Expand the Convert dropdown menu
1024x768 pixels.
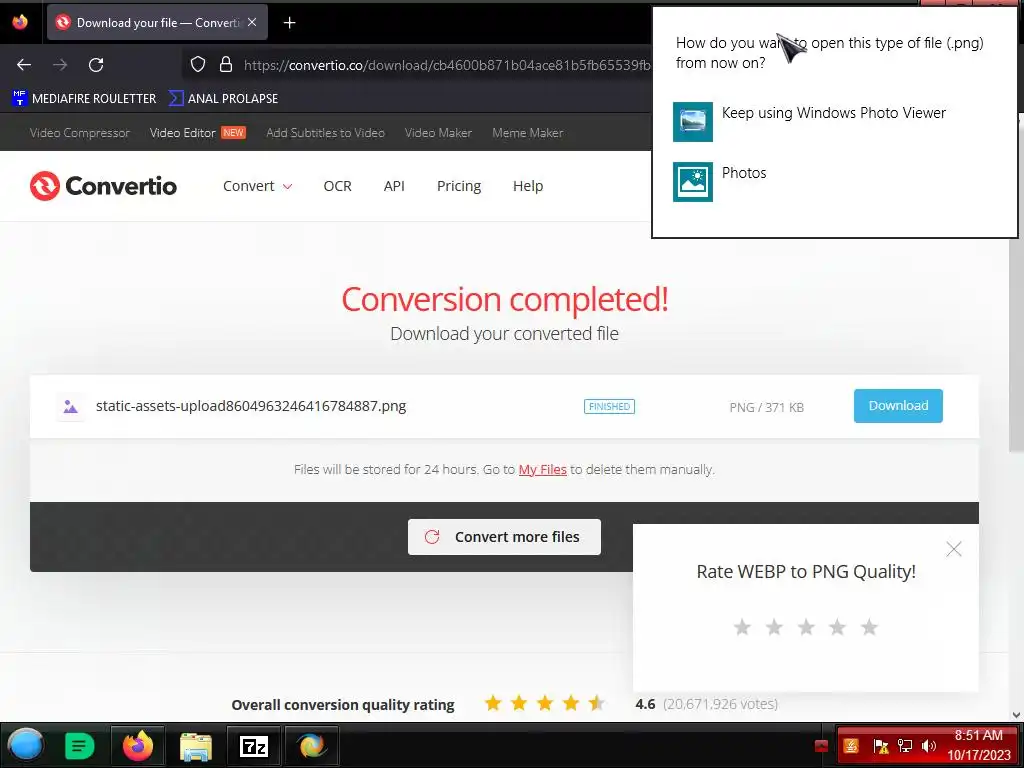pyautogui.click(x=257, y=186)
